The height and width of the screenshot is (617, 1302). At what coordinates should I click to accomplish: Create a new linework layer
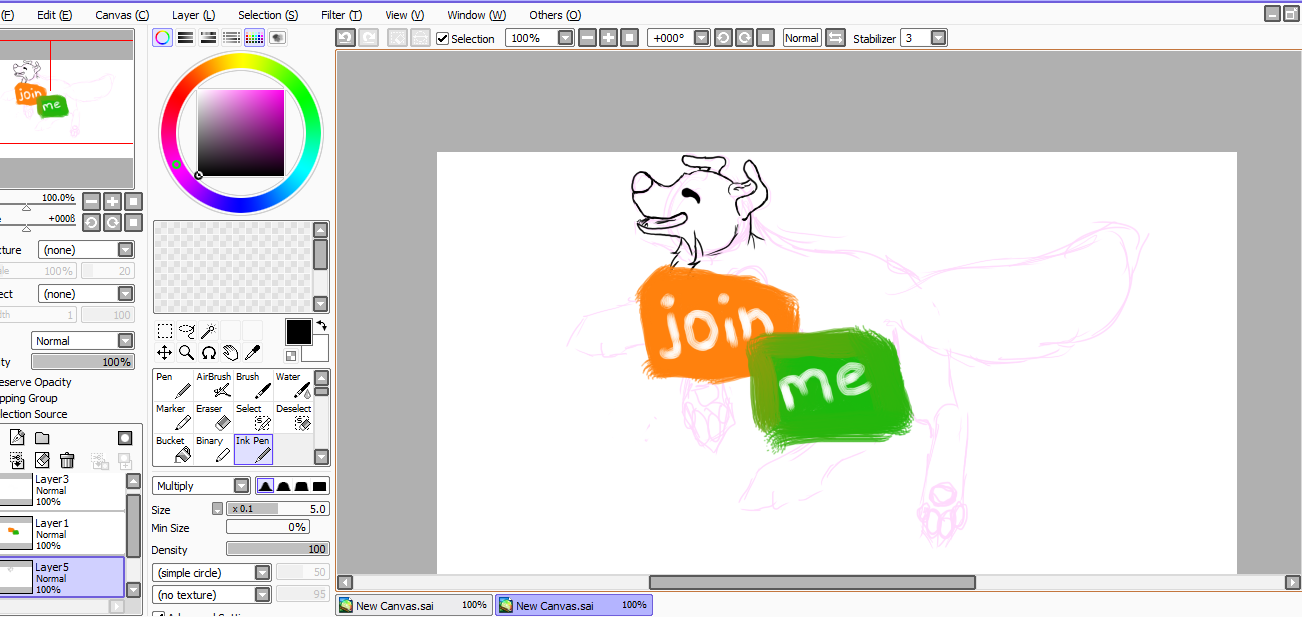pos(17,438)
